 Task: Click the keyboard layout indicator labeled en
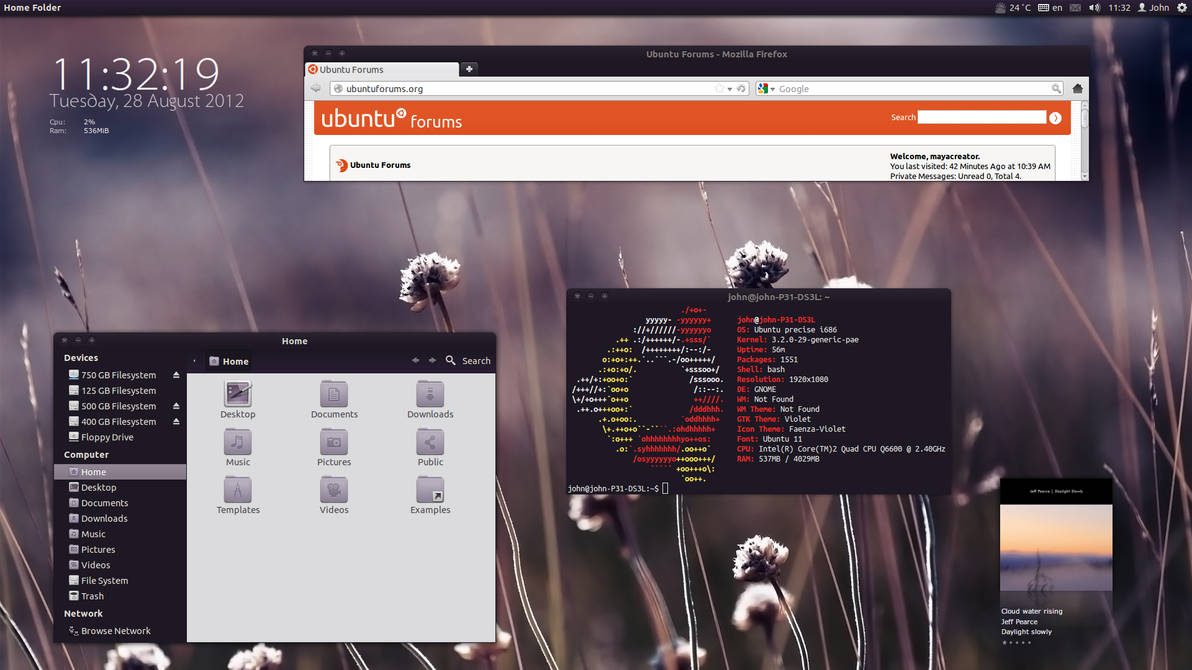(x=1052, y=7)
